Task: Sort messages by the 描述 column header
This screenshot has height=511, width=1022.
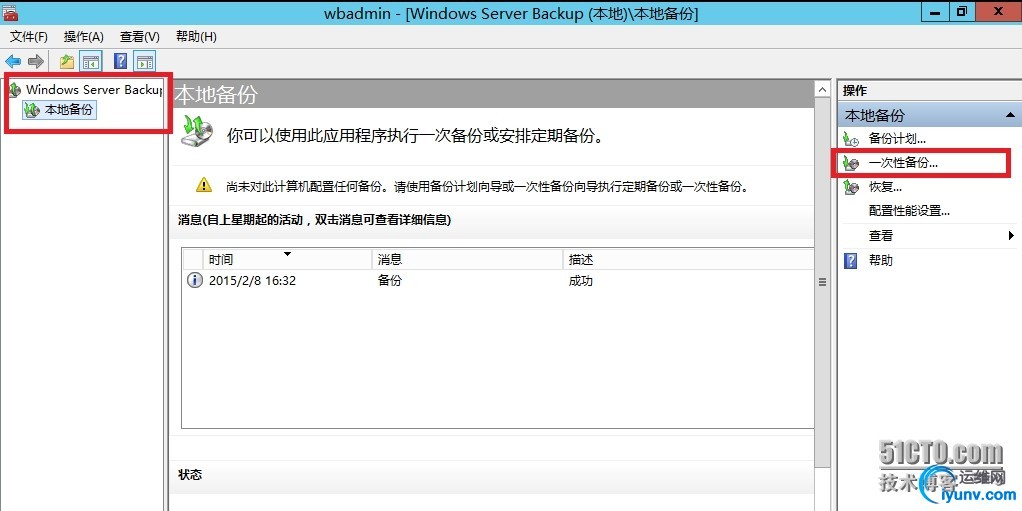Action: click(x=688, y=259)
